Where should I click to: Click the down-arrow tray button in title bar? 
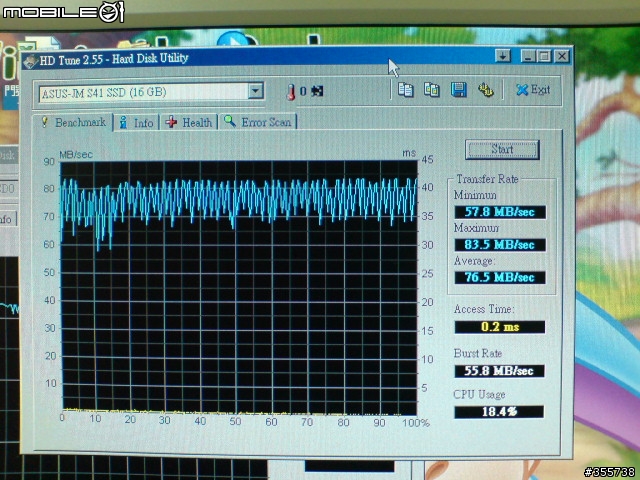(x=503, y=56)
